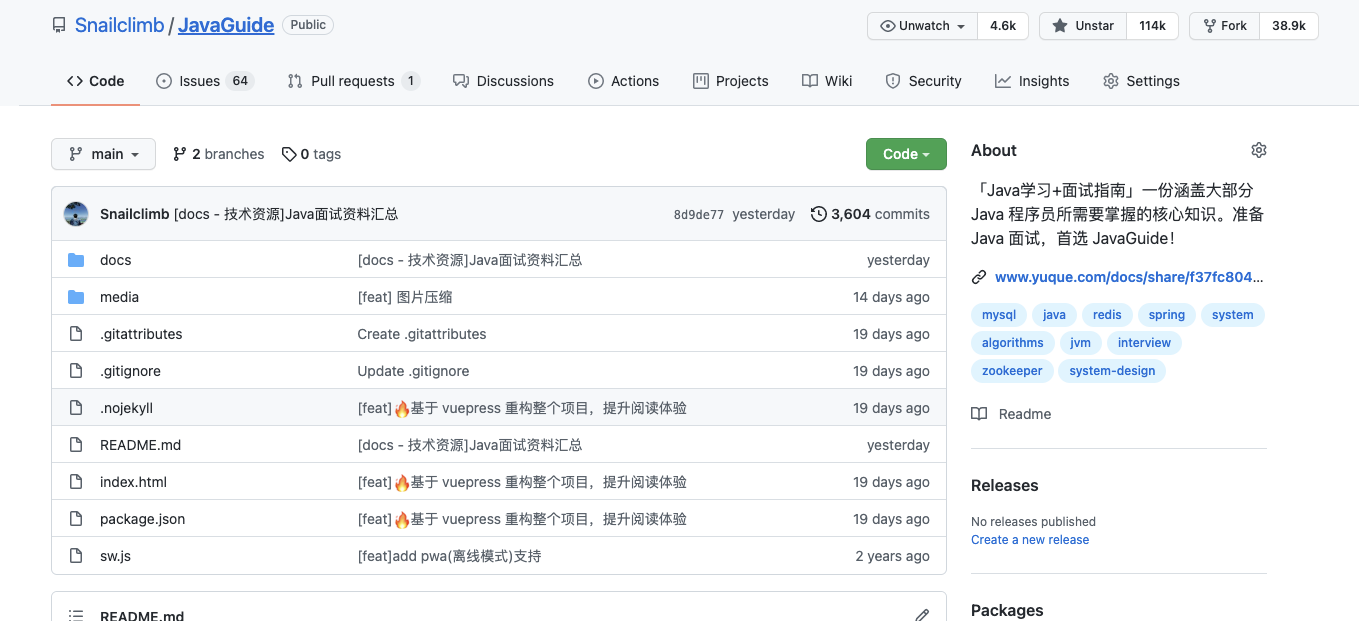Open the main branch selector dropdown
Viewport: 1359px width, 621px height.
pyautogui.click(x=103, y=154)
